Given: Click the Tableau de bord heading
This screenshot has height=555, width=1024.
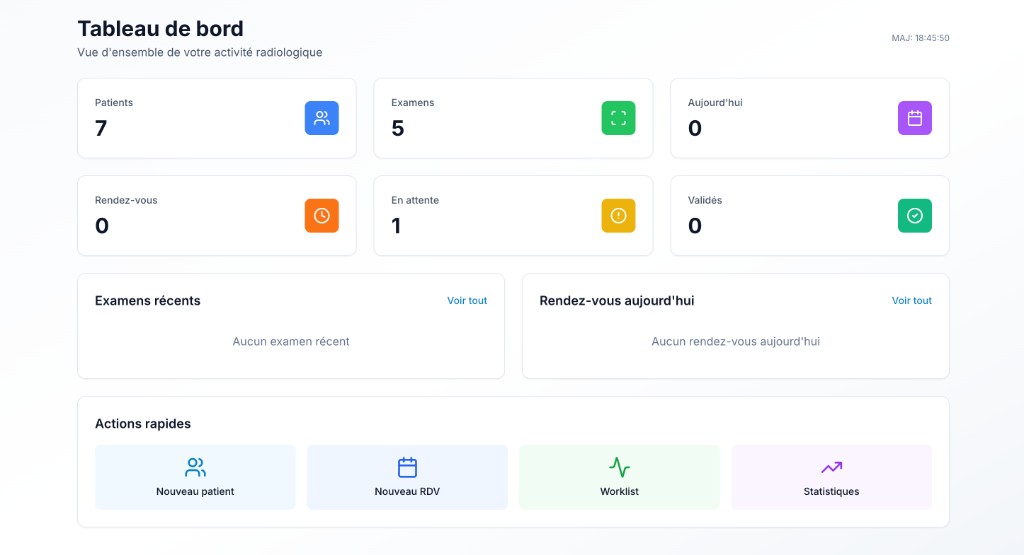Looking at the screenshot, I should [x=161, y=29].
